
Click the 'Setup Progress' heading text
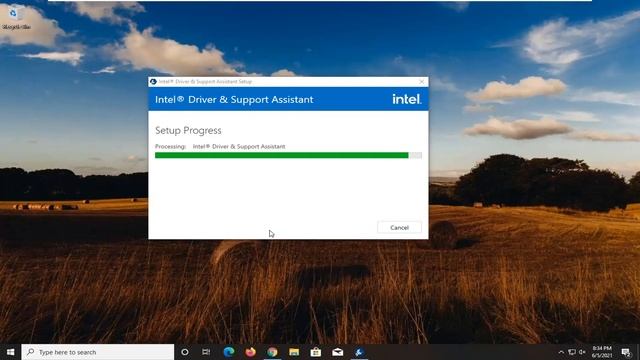point(188,130)
